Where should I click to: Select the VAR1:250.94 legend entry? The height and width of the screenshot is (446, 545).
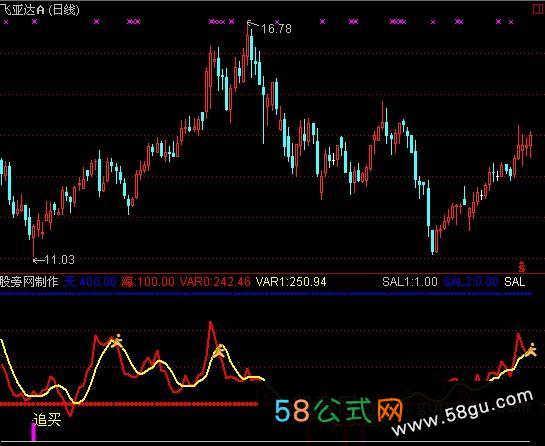[291, 282]
